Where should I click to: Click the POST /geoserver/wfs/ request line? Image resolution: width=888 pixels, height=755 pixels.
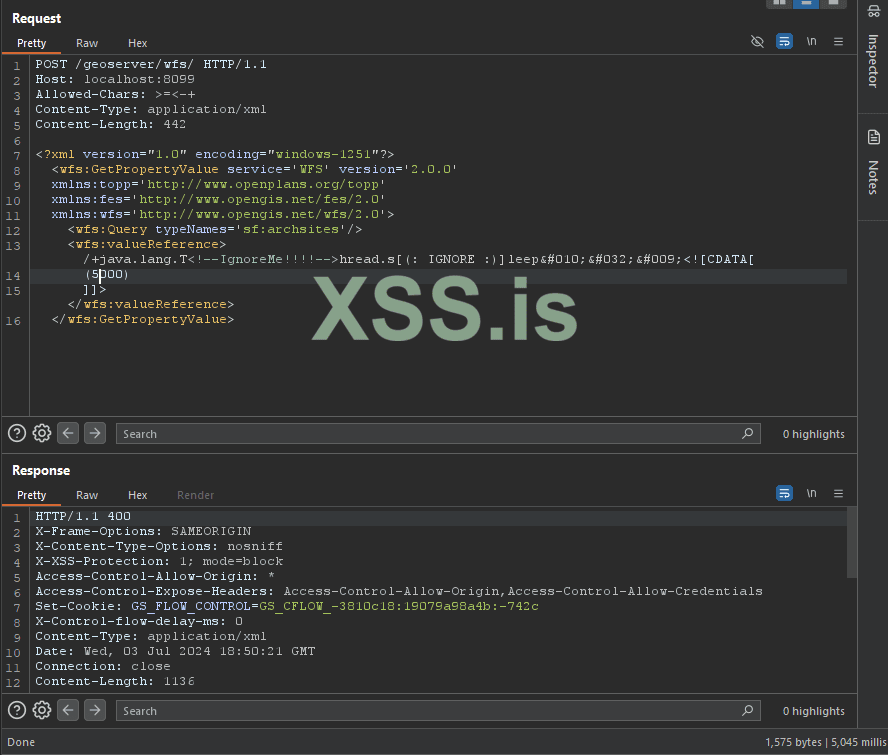[x=151, y=64]
